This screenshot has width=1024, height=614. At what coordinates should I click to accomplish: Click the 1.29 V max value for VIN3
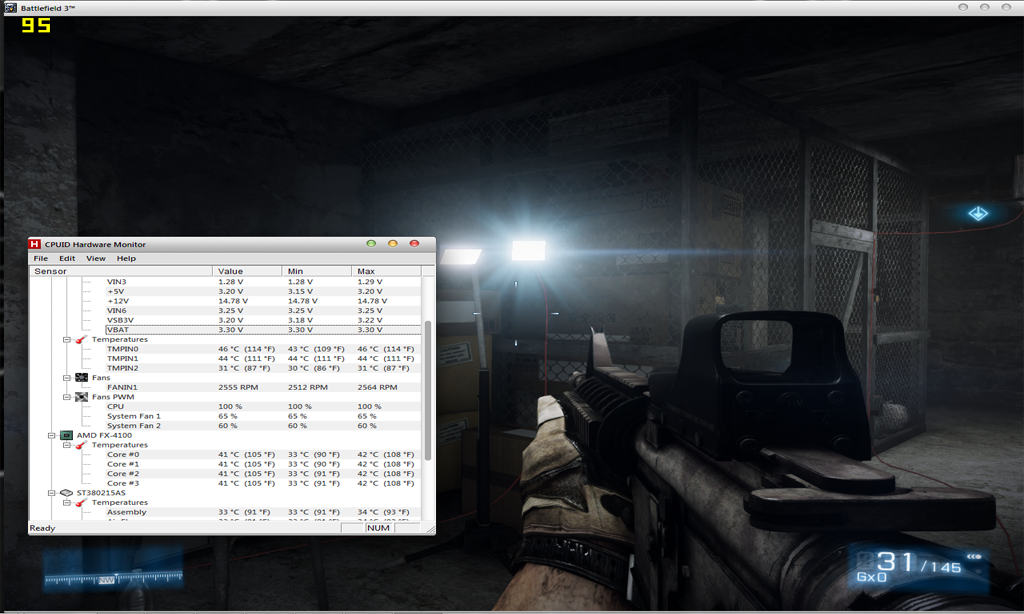tap(370, 282)
